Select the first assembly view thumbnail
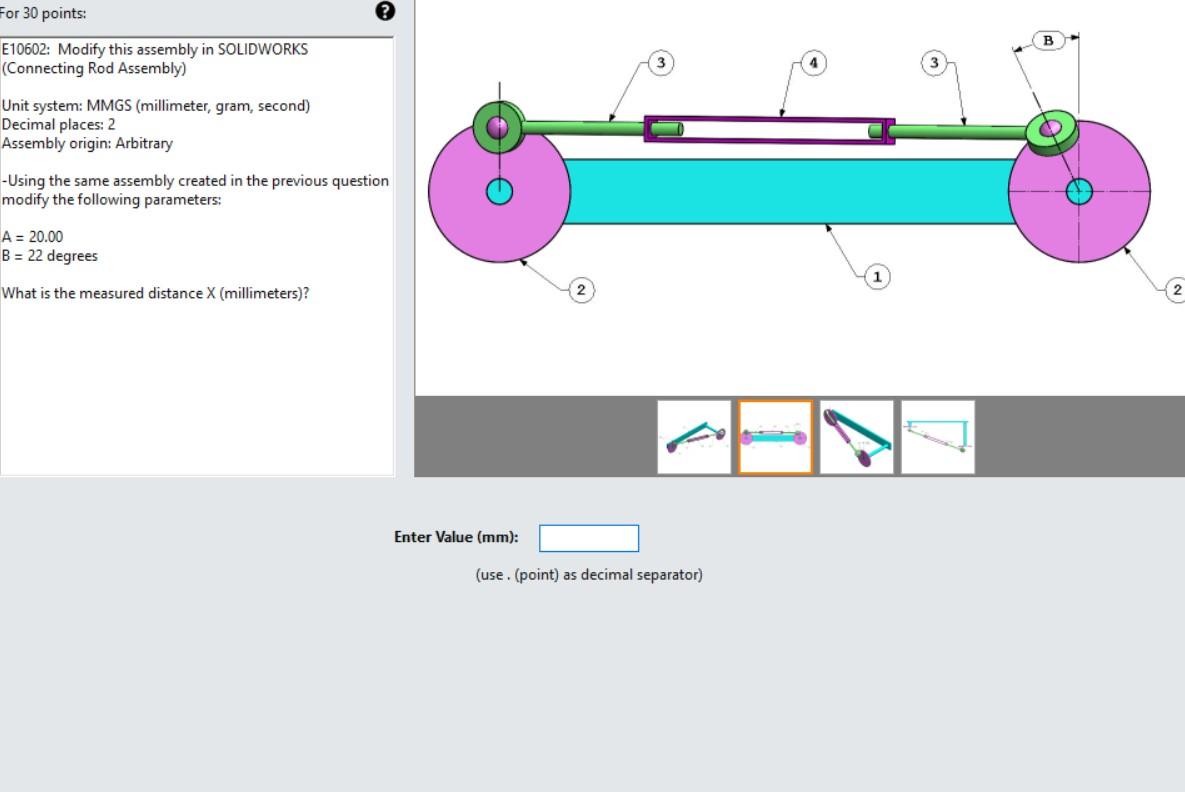The height and width of the screenshot is (792, 1185). tap(694, 439)
